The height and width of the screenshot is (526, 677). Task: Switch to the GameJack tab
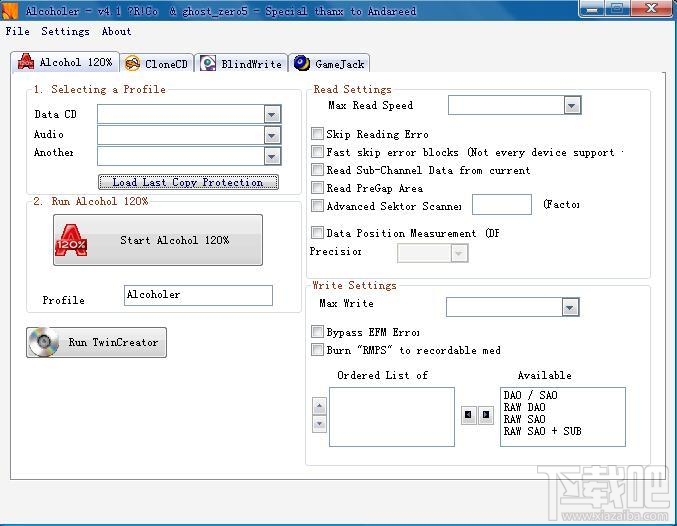[329, 64]
